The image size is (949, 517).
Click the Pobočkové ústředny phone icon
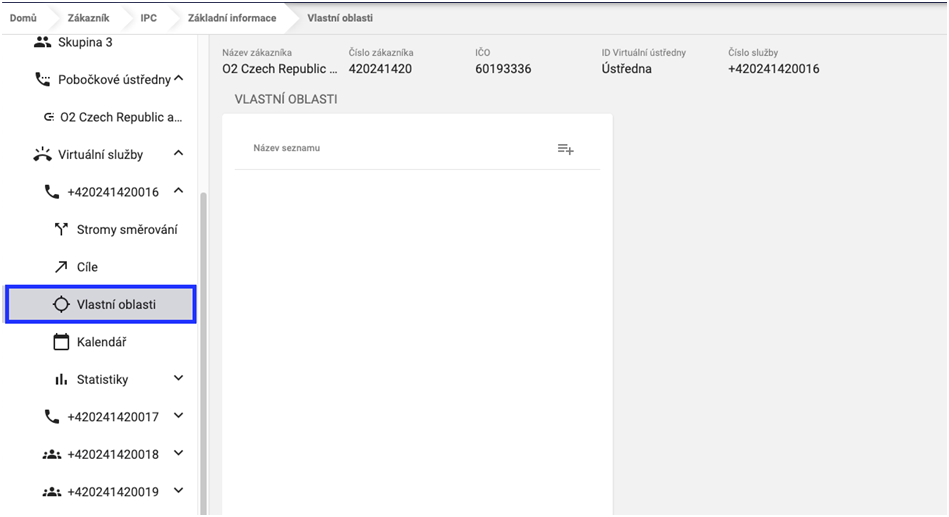41,79
